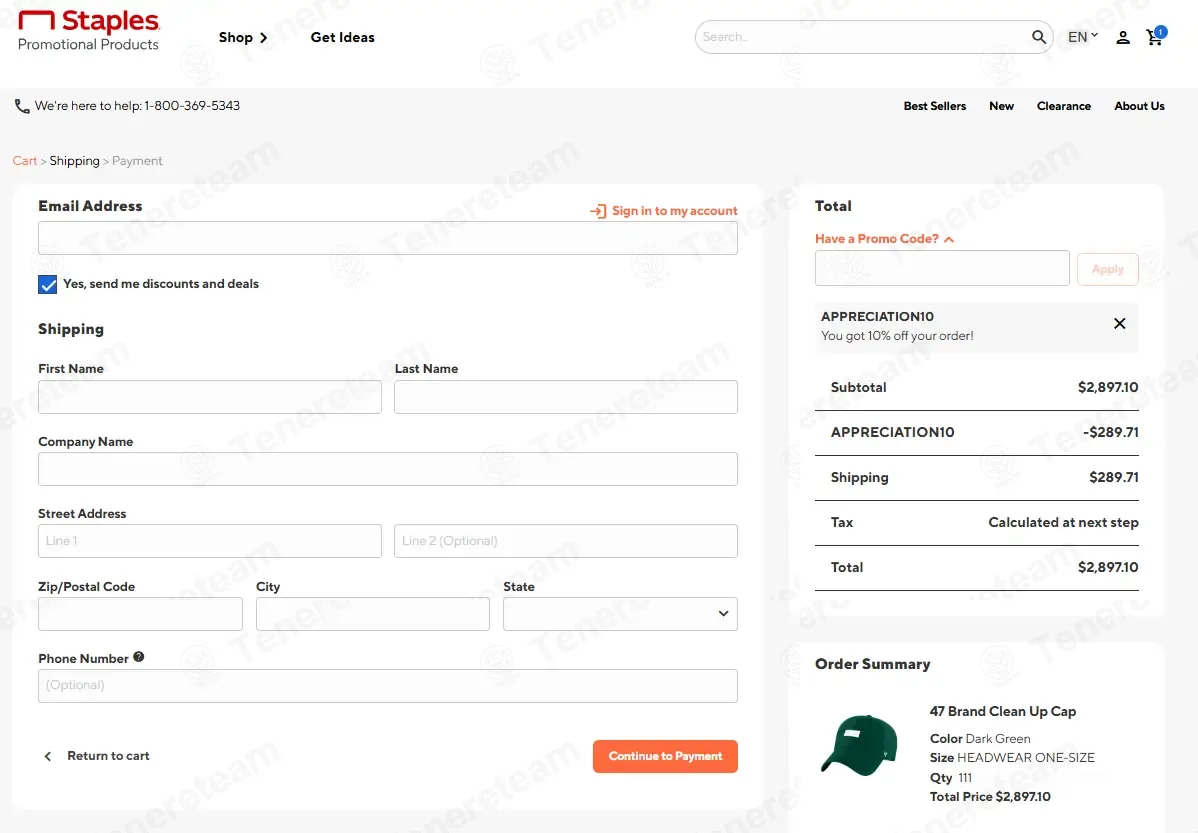Open the About Us page
The height and width of the screenshot is (833, 1198).
click(x=1139, y=106)
